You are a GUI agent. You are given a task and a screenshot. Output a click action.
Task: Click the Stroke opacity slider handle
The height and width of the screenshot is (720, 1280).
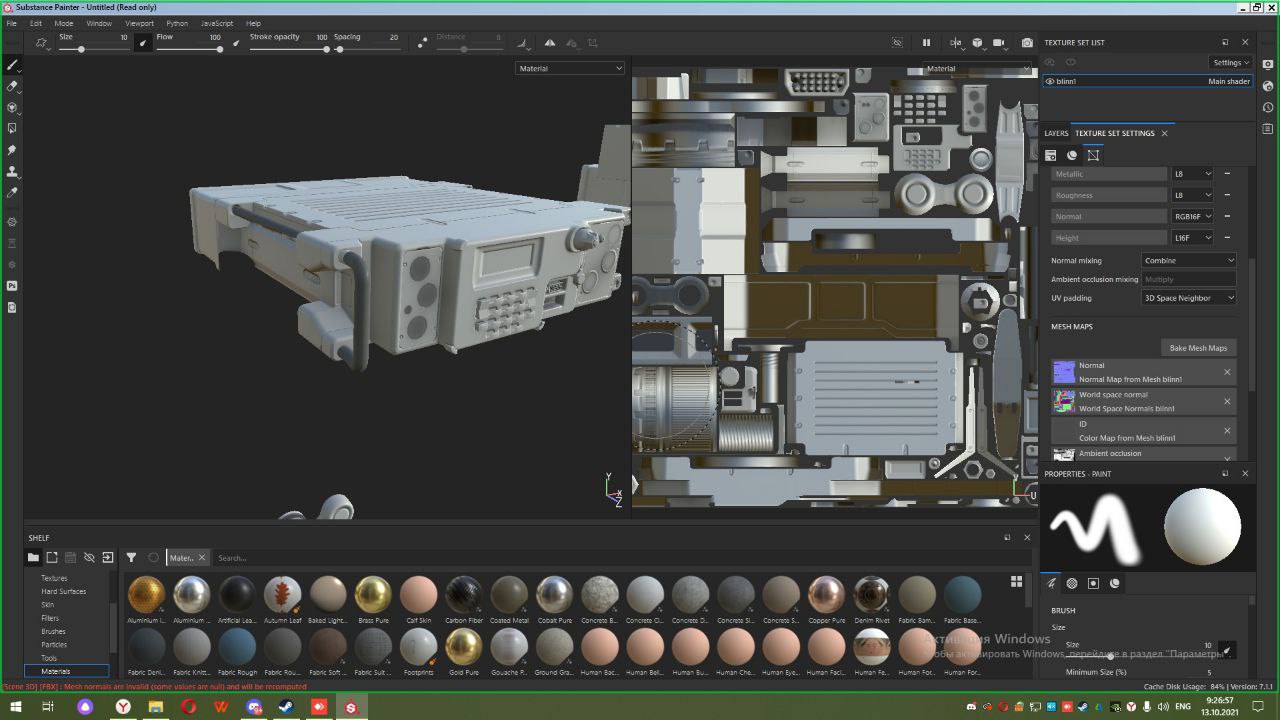point(326,49)
